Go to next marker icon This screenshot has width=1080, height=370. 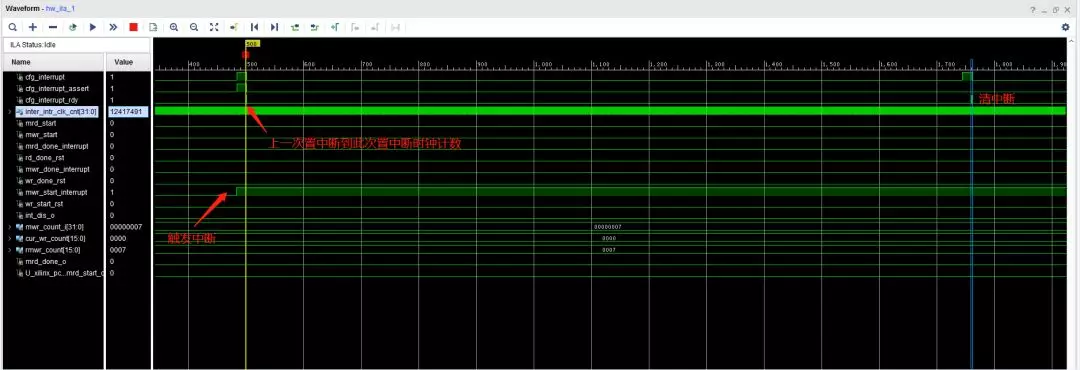click(375, 27)
